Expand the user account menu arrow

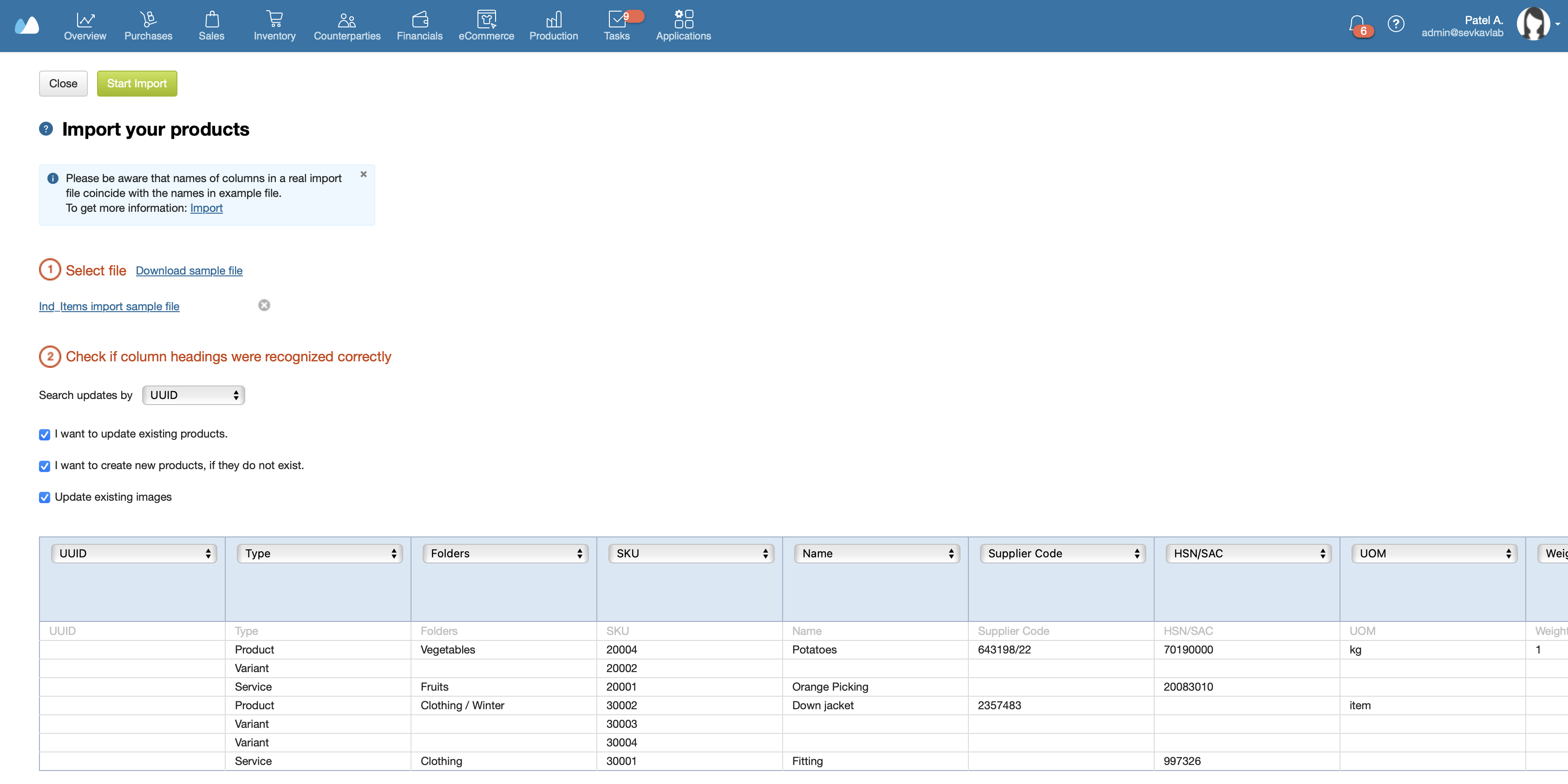tap(1558, 24)
